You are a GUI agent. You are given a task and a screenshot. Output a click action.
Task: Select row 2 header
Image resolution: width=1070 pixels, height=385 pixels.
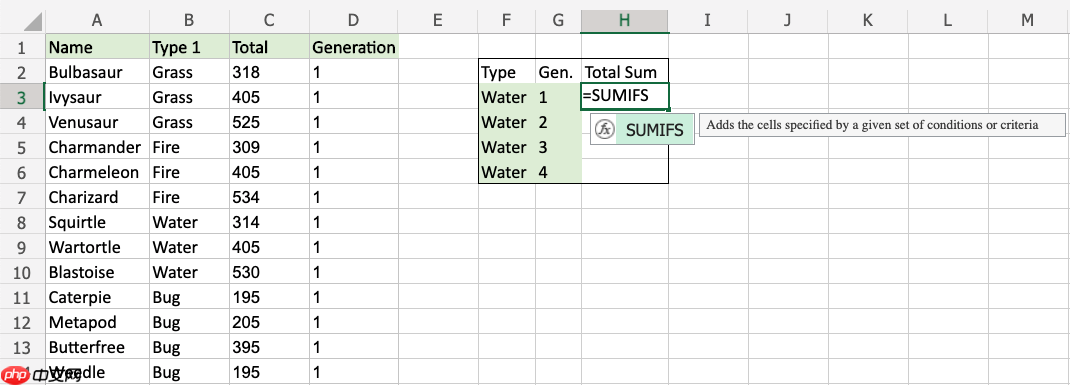[22, 72]
